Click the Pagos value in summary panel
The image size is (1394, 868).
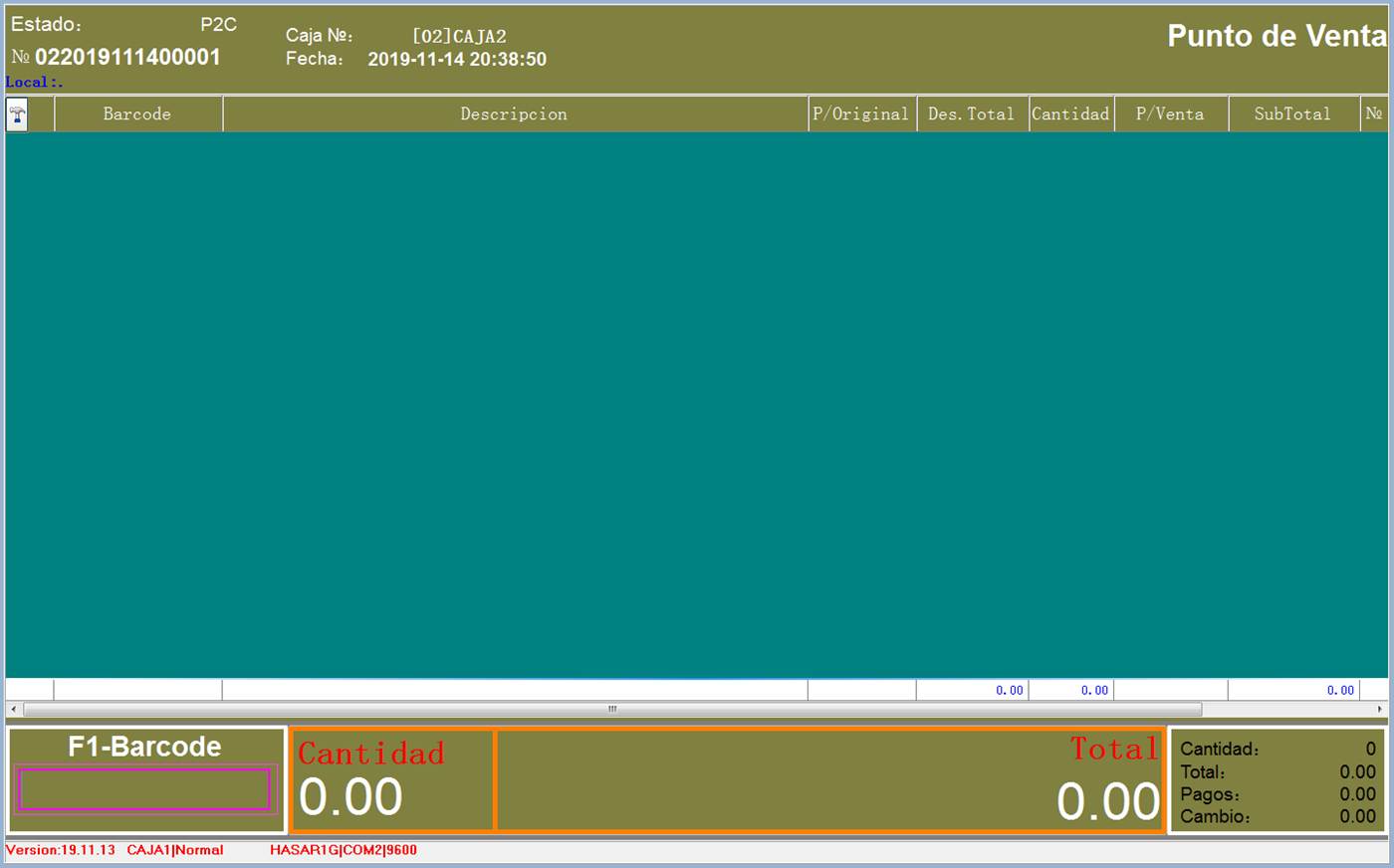coord(1357,794)
